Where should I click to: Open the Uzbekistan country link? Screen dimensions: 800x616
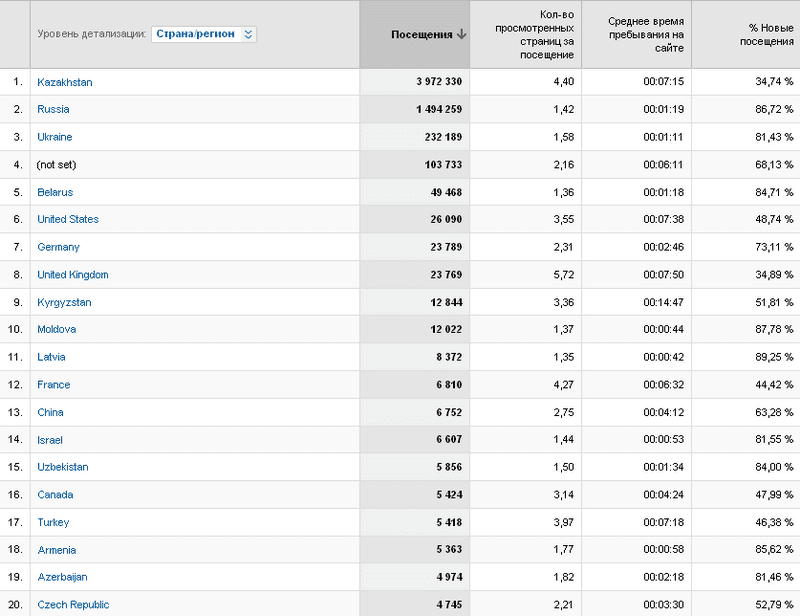pos(63,467)
